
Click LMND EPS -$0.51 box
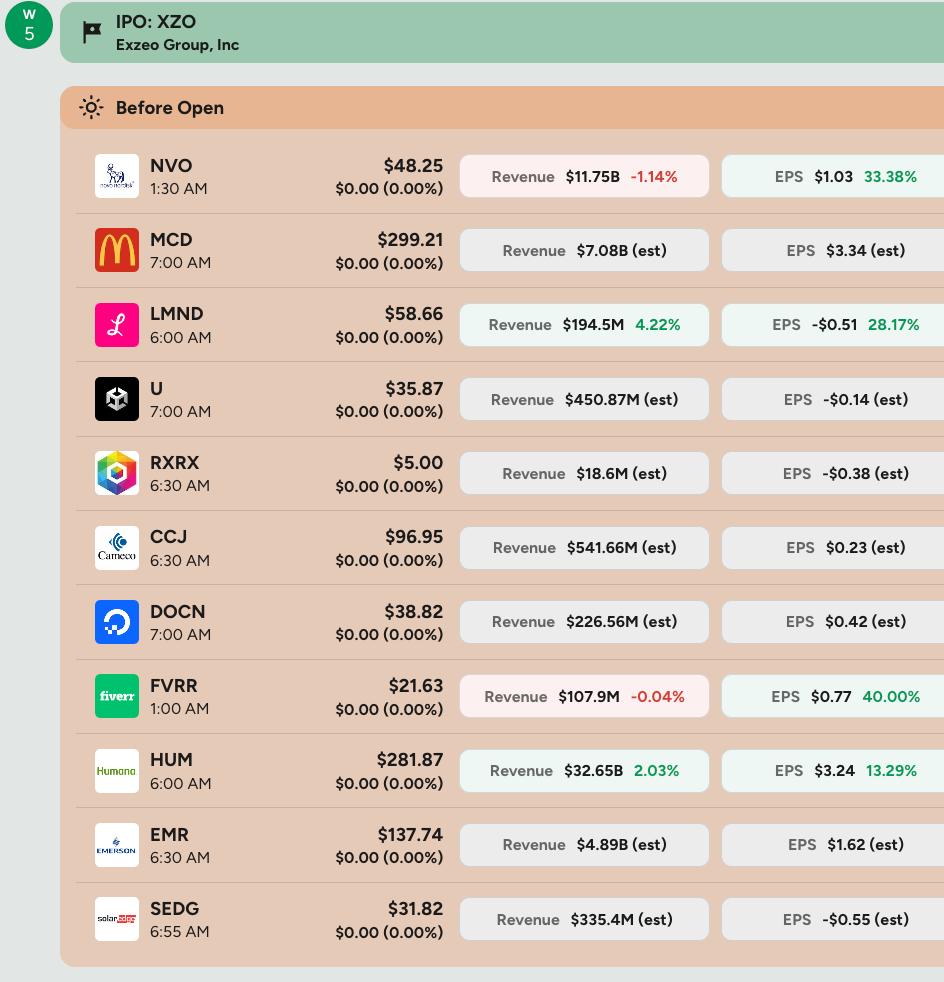click(x=833, y=325)
